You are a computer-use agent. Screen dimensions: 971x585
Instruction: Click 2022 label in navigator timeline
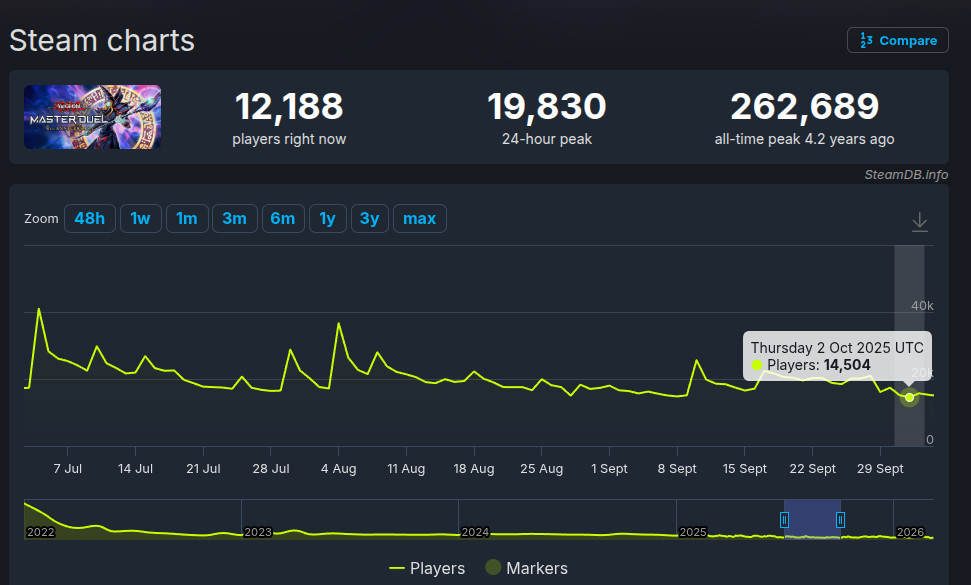[x=41, y=532]
